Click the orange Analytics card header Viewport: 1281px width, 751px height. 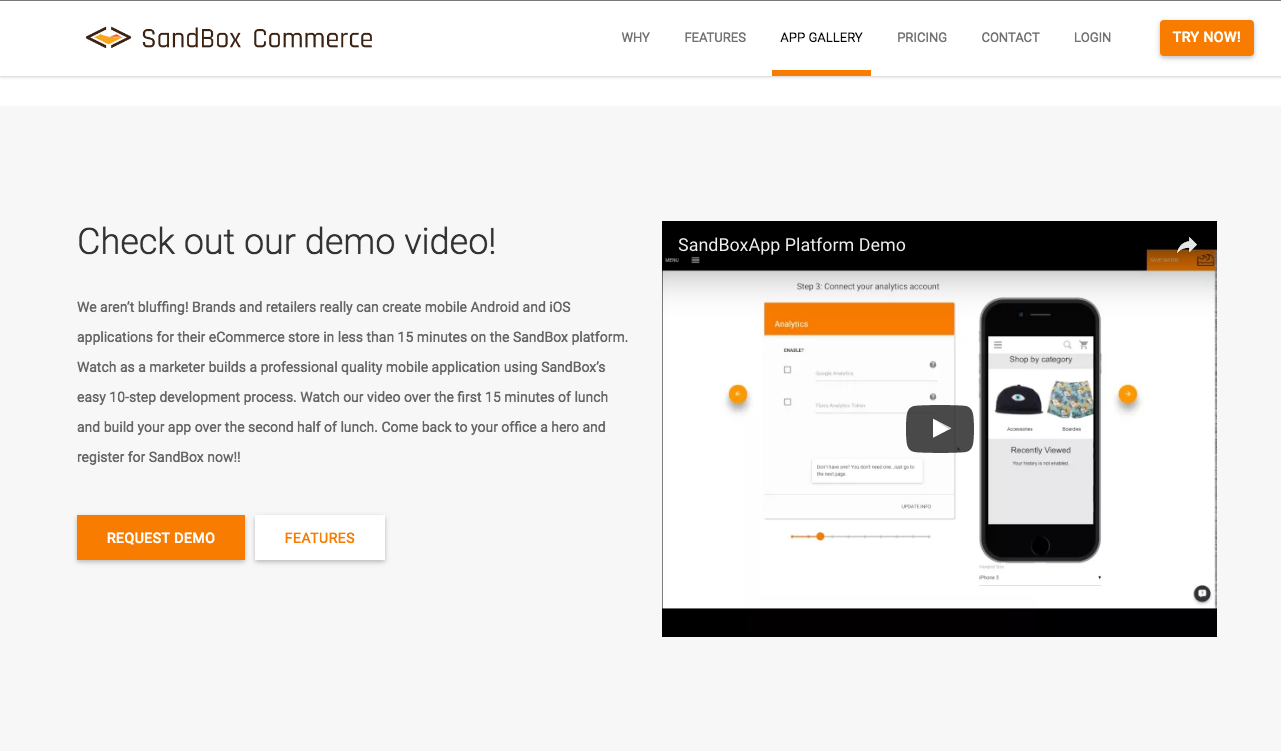tap(859, 320)
